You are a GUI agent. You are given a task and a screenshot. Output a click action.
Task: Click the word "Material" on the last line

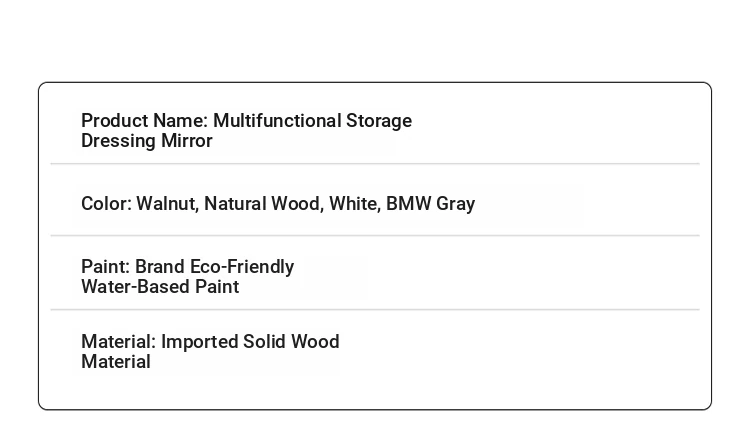pos(116,362)
